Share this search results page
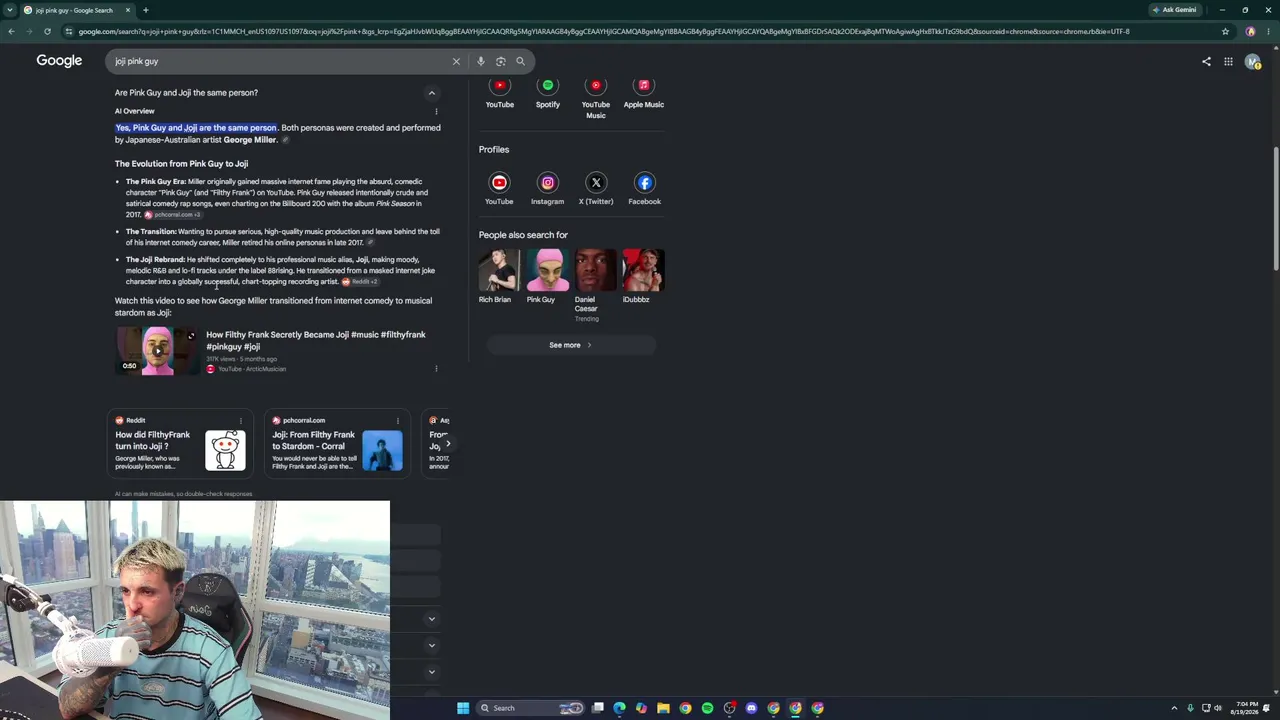 (x=1206, y=61)
